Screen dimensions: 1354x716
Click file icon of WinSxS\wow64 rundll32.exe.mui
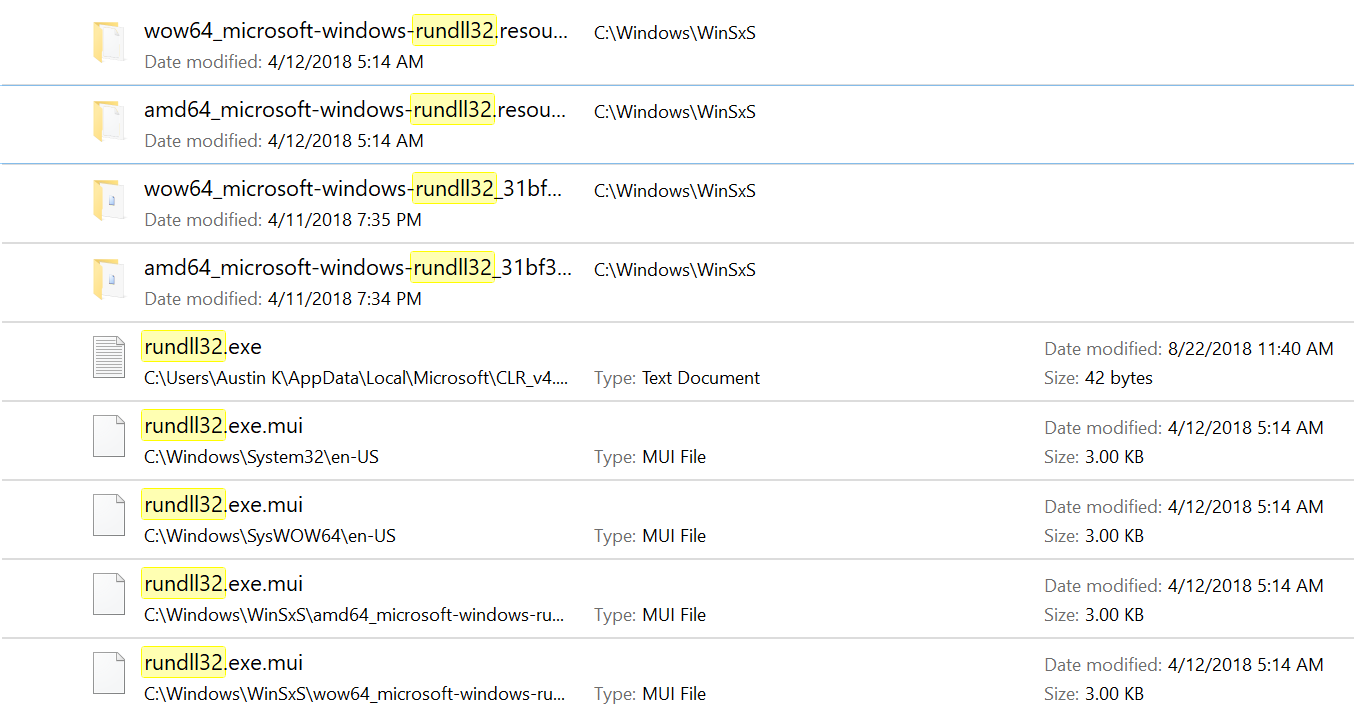[109, 674]
